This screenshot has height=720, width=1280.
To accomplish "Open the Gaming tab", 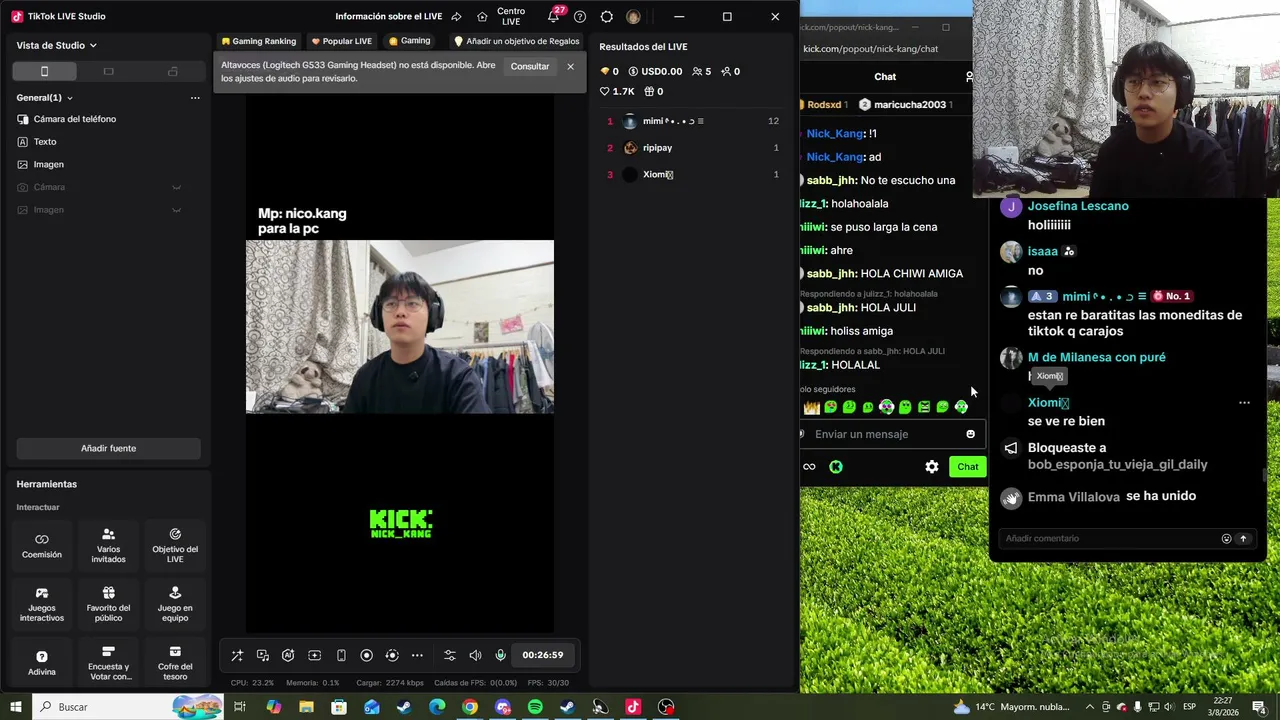I will pyautogui.click(x=409, y=41).
